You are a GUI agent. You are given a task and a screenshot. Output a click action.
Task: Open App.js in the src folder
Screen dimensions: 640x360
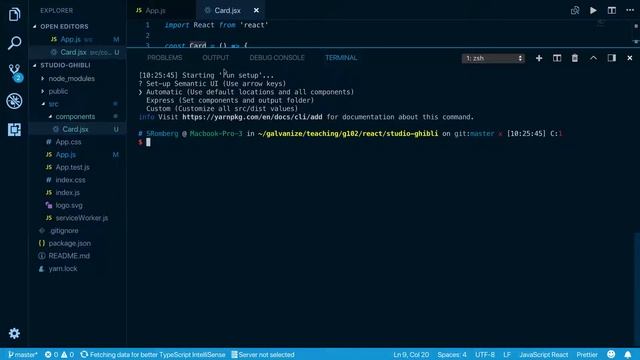point(66,154)
